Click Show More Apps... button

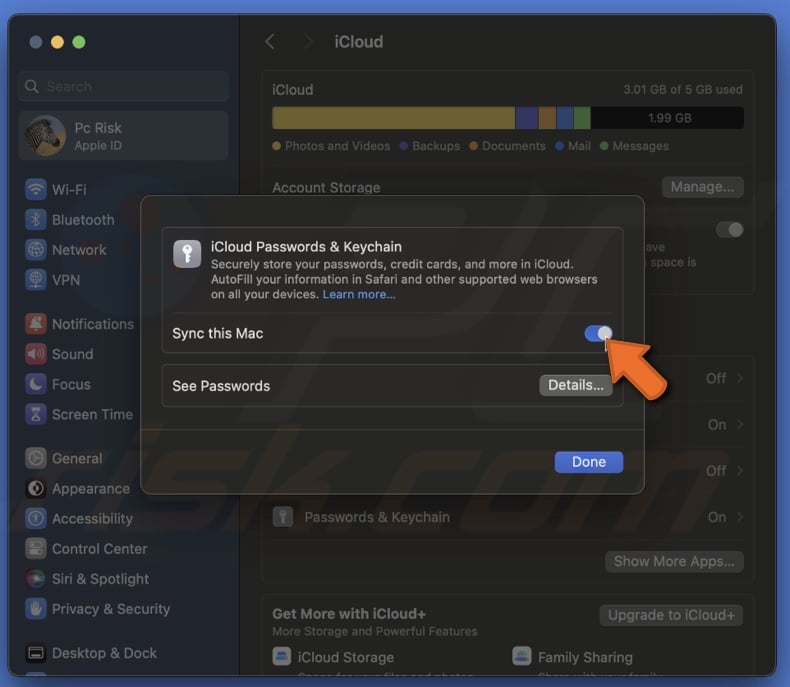coord(674,561)
